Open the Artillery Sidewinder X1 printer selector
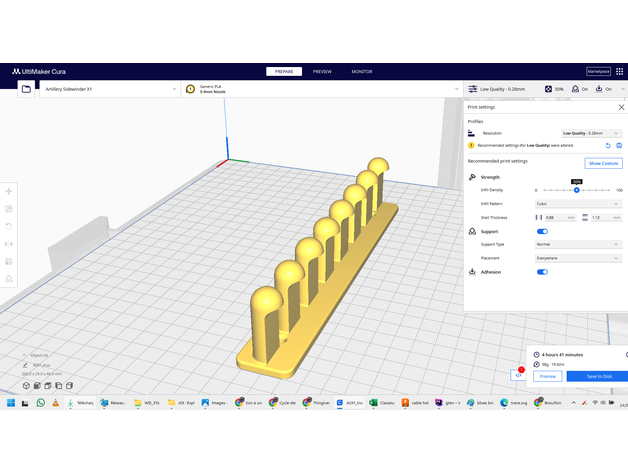Viewport: 628px width, 472px height. 107,89
